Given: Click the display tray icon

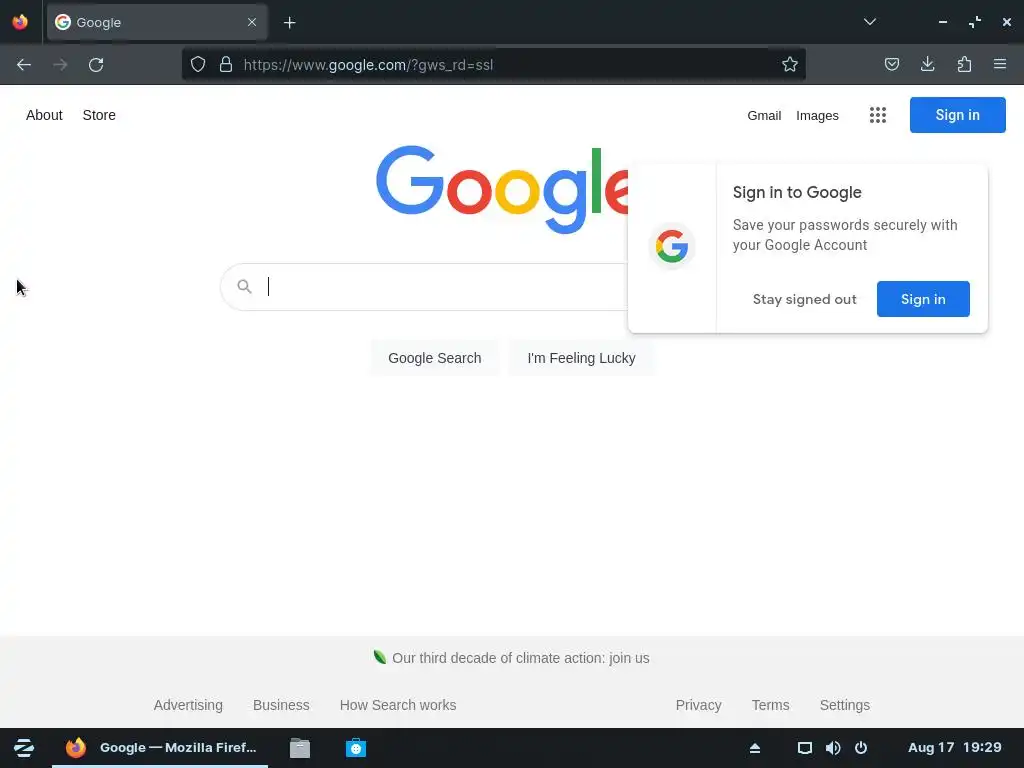Looking at the screenshot, I should 805,748.
